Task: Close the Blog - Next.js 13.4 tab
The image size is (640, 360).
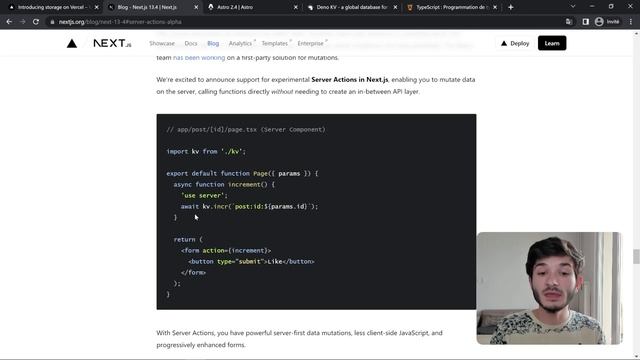Action: click(x=196, y=7)
